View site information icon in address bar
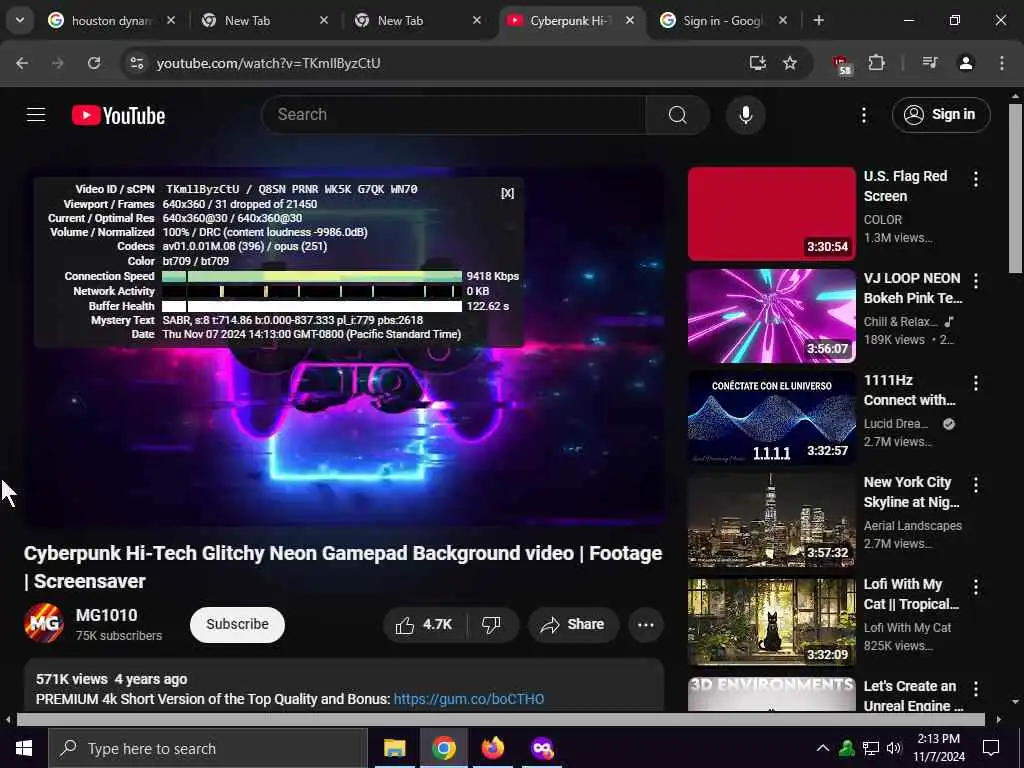 coord(136,63)
